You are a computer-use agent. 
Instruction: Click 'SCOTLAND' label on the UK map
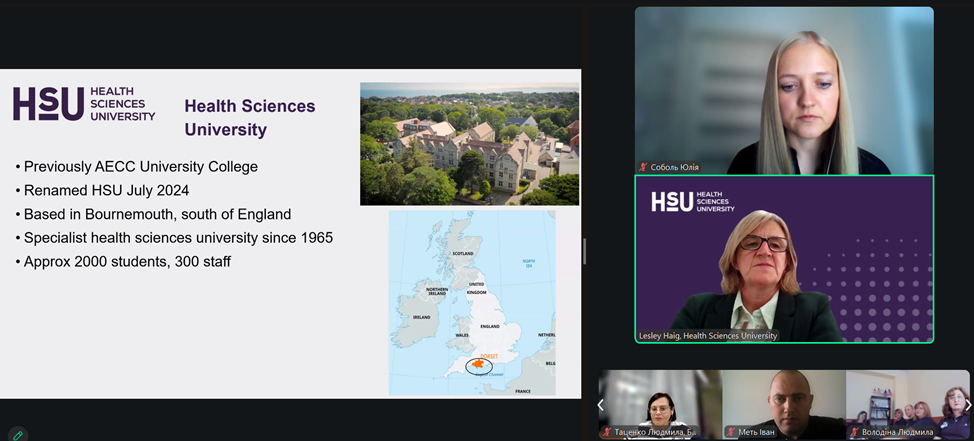(463, 254)
